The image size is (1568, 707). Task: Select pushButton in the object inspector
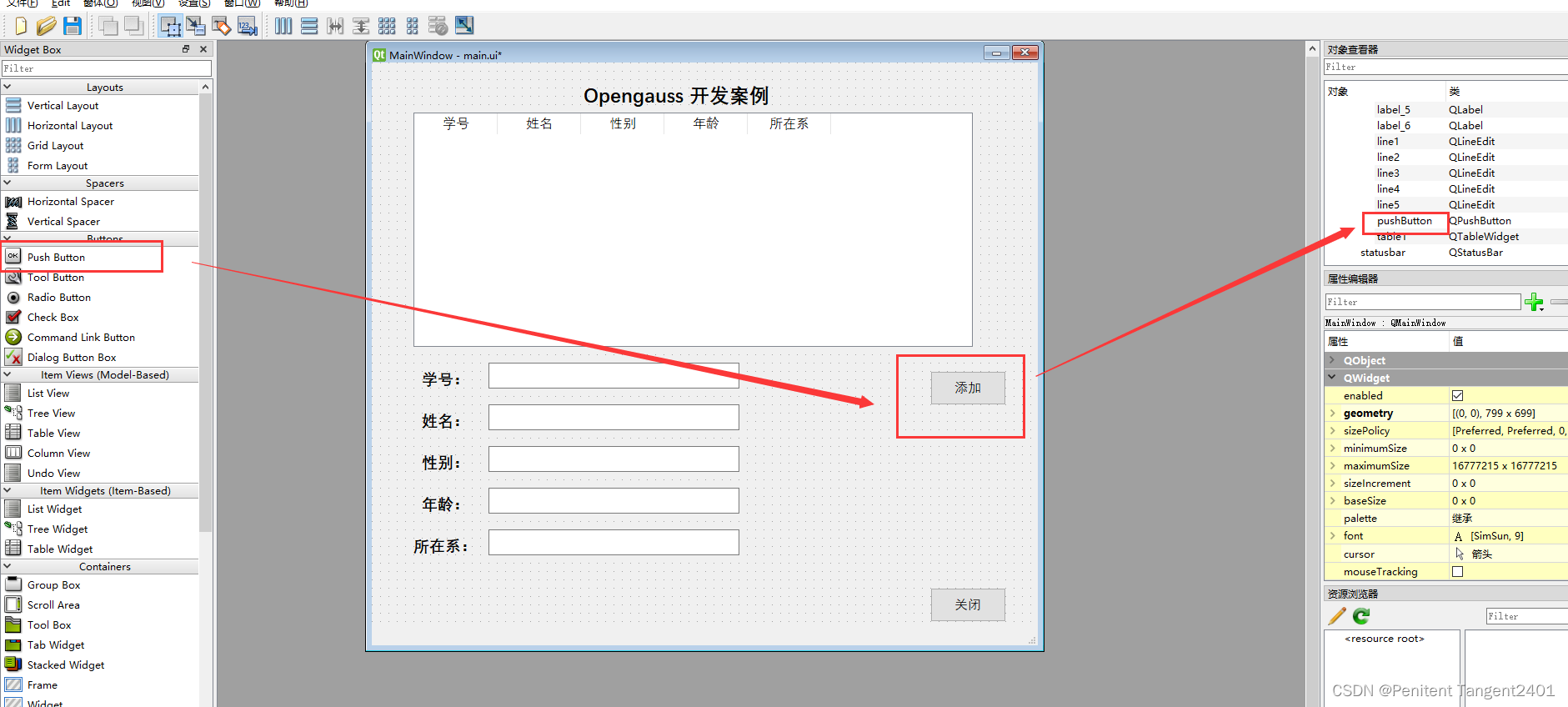pyautogui.click(x=1404, y=221)
